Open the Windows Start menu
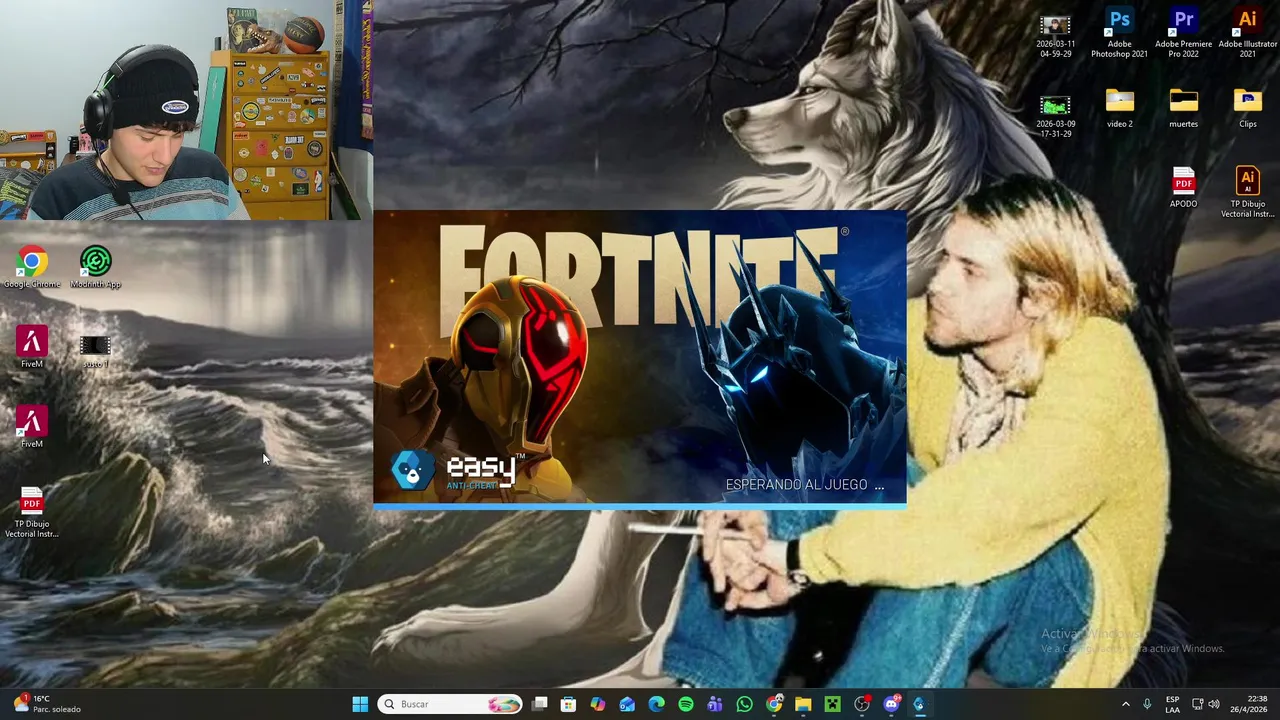Screen dimensions: 1280x720 [360, 704]
